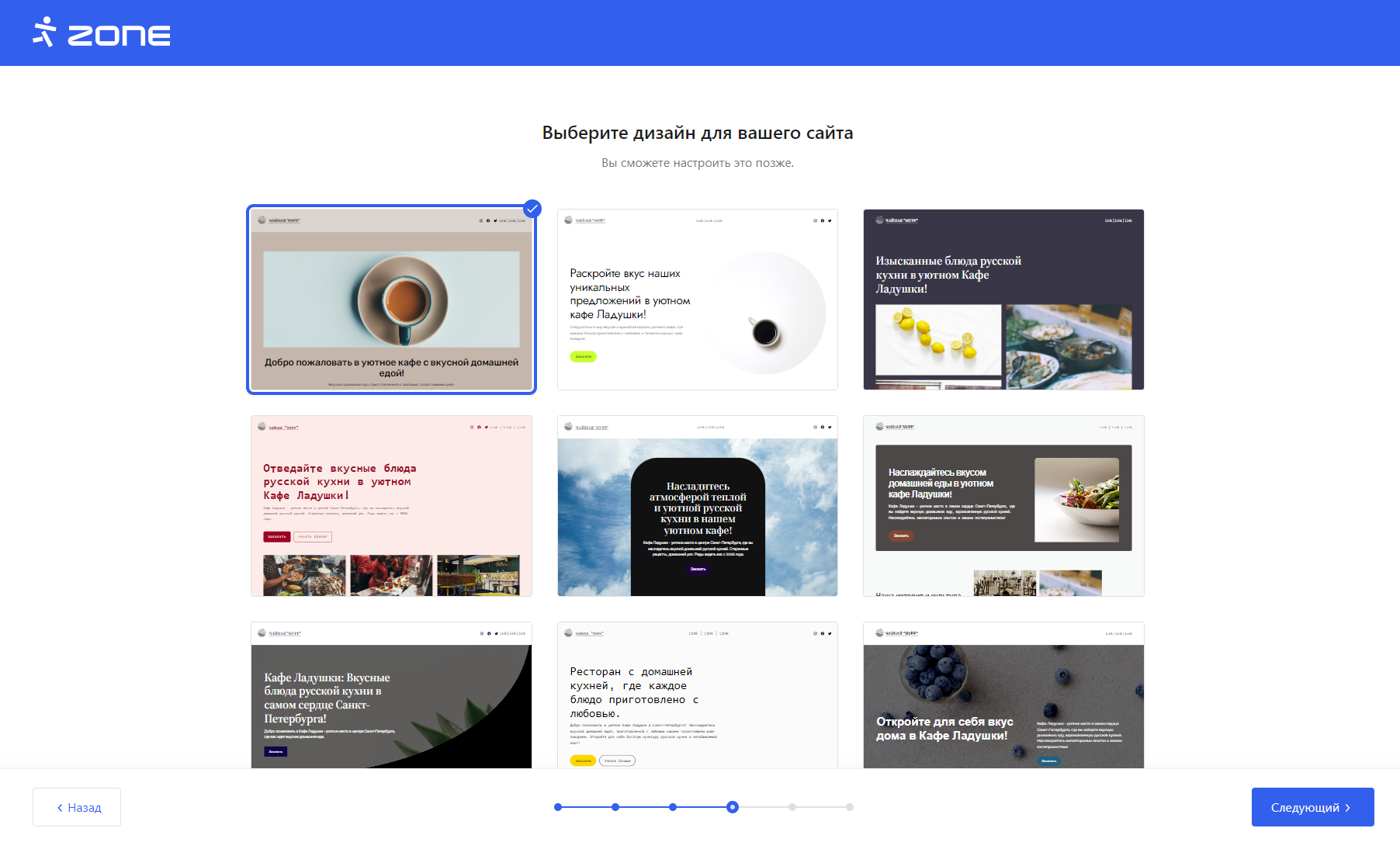Click the blue checkmark on the selected design
Screen dimensions: 1400x842
point(532,209)
